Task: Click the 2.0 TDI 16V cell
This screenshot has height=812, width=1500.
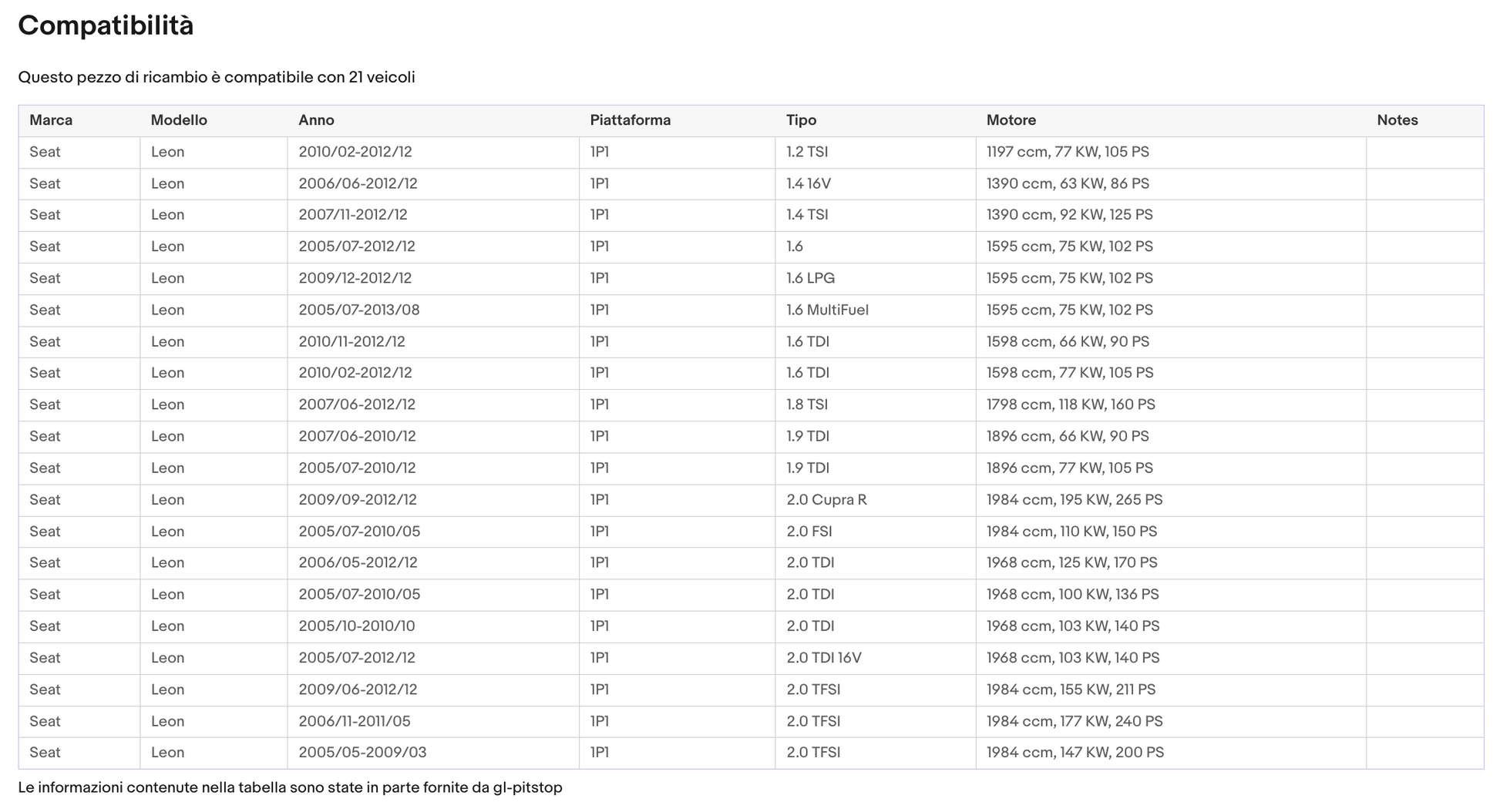Action: 824,658
